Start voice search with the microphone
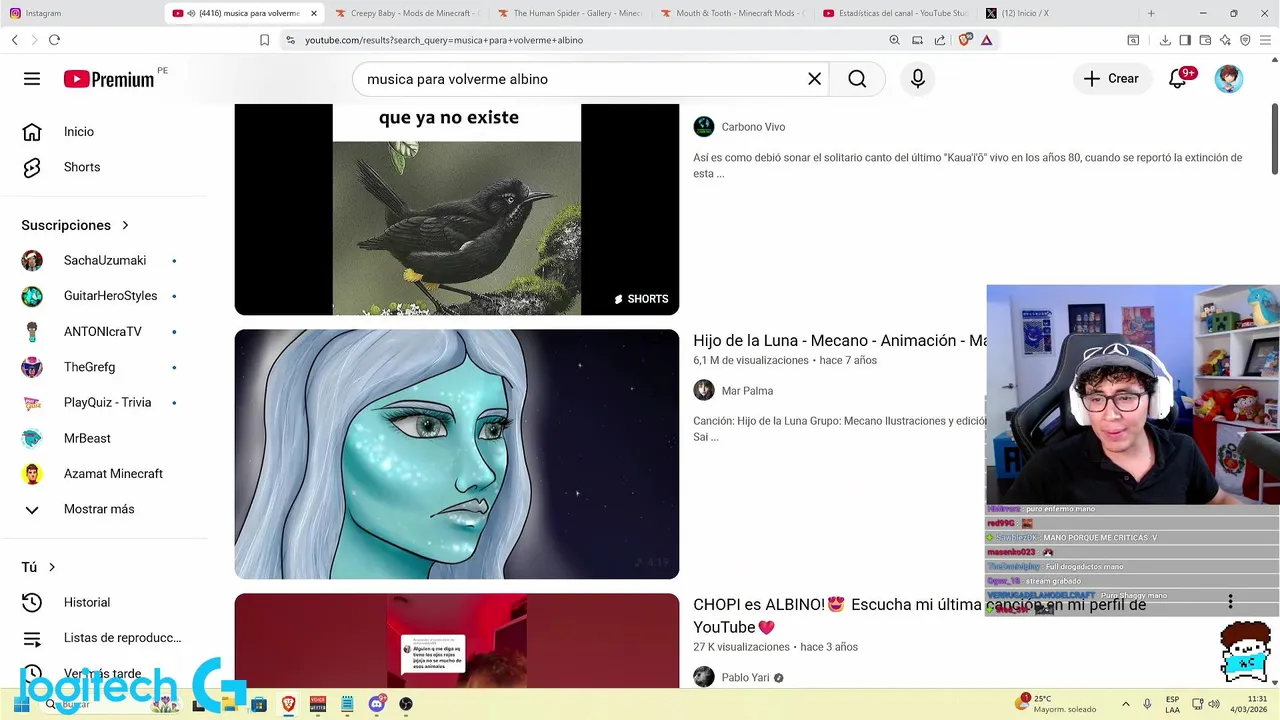 click(918, 79)
